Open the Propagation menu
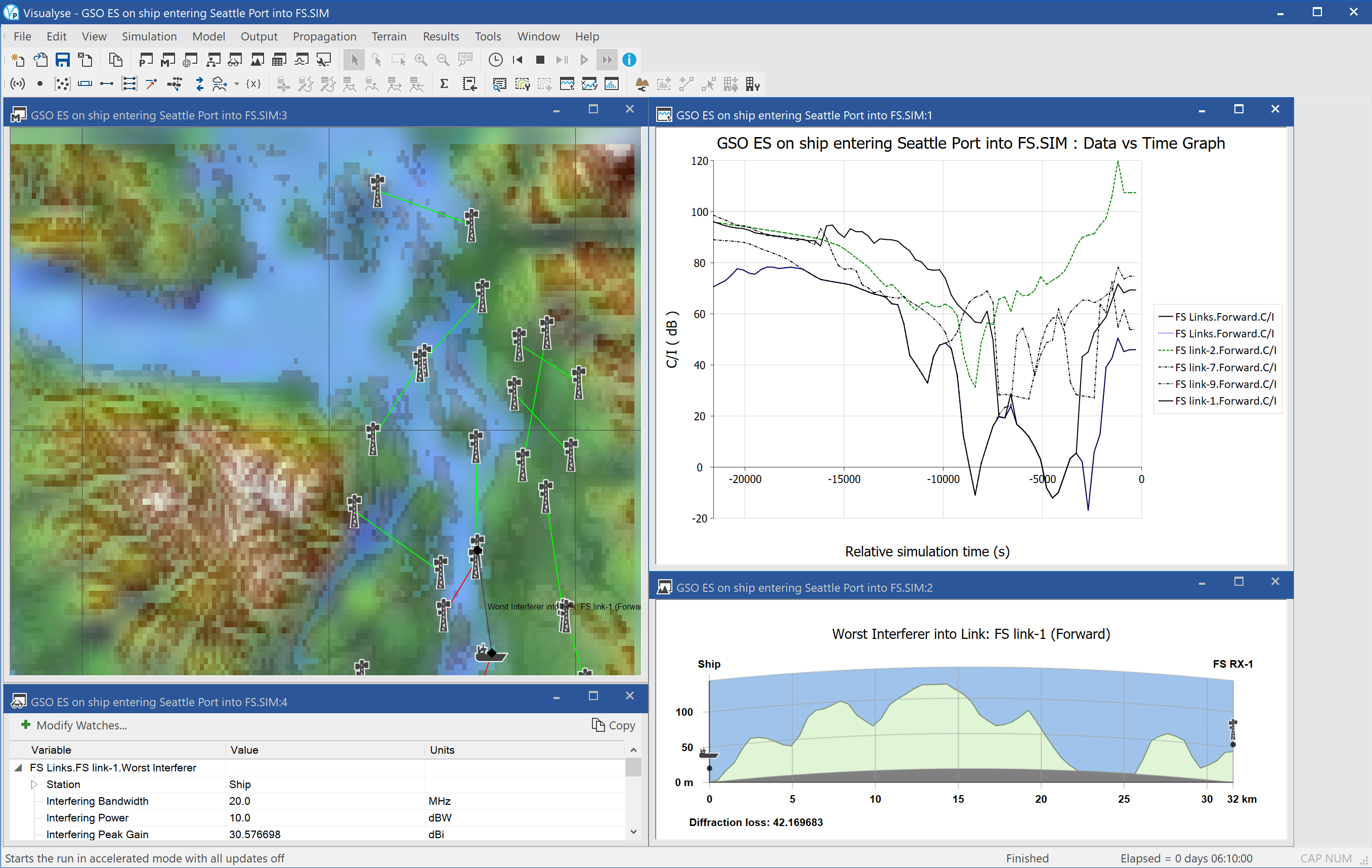Image resolution: width=1372 pixels, height=868 pixels. [x=325, y=36]
